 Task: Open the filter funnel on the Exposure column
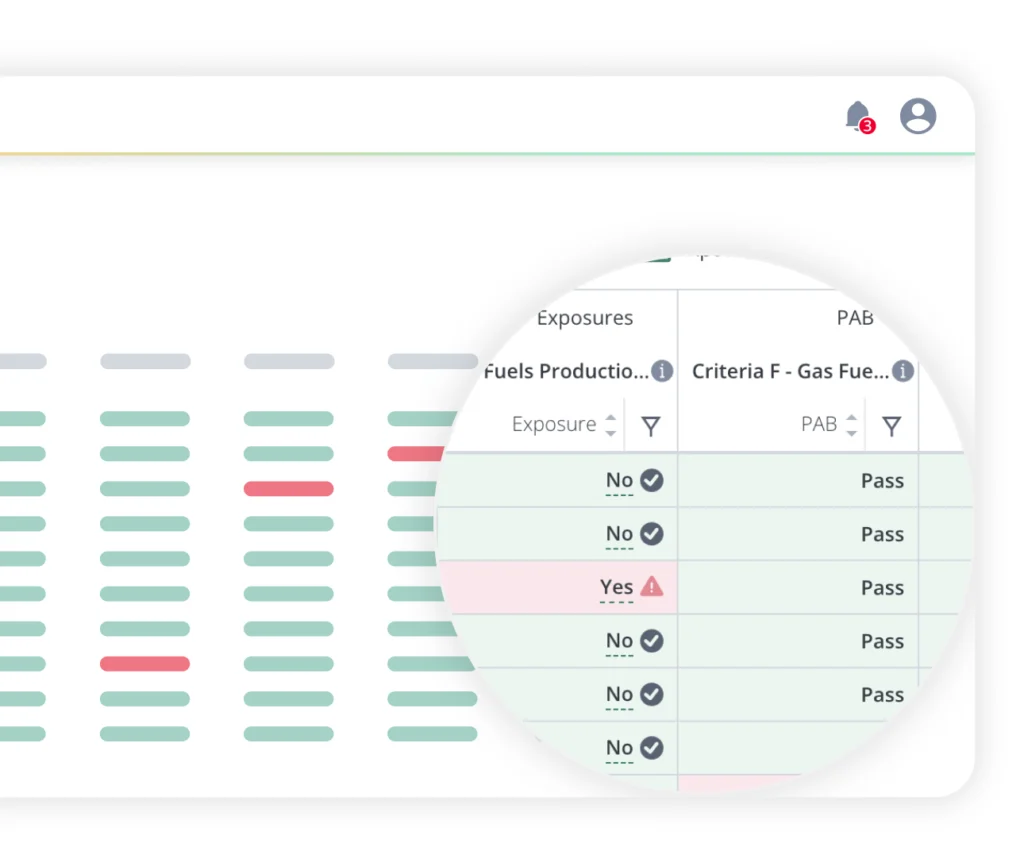coord(651,424)
